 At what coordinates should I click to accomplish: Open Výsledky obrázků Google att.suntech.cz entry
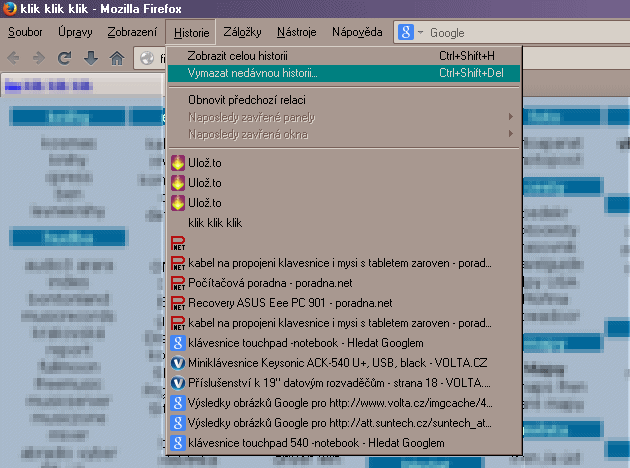coord(344,423)
